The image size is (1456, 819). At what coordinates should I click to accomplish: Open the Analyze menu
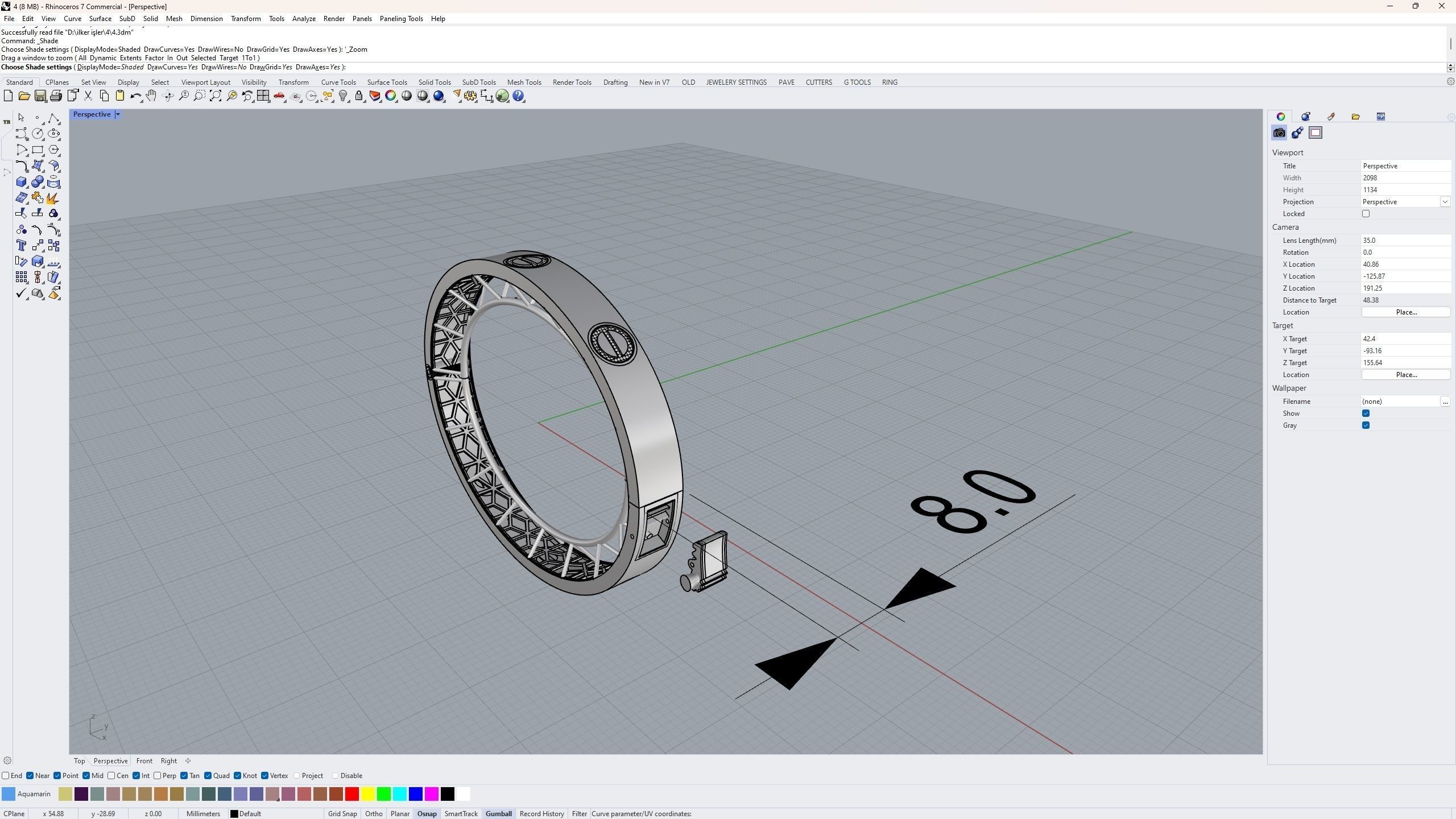coord(304,19)
